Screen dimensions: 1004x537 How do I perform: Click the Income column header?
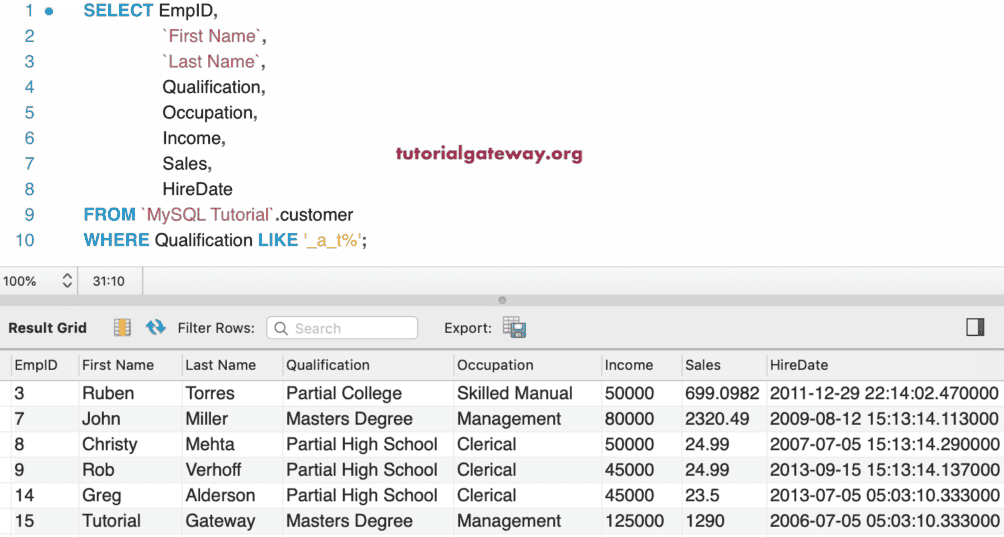coord(629,365)
